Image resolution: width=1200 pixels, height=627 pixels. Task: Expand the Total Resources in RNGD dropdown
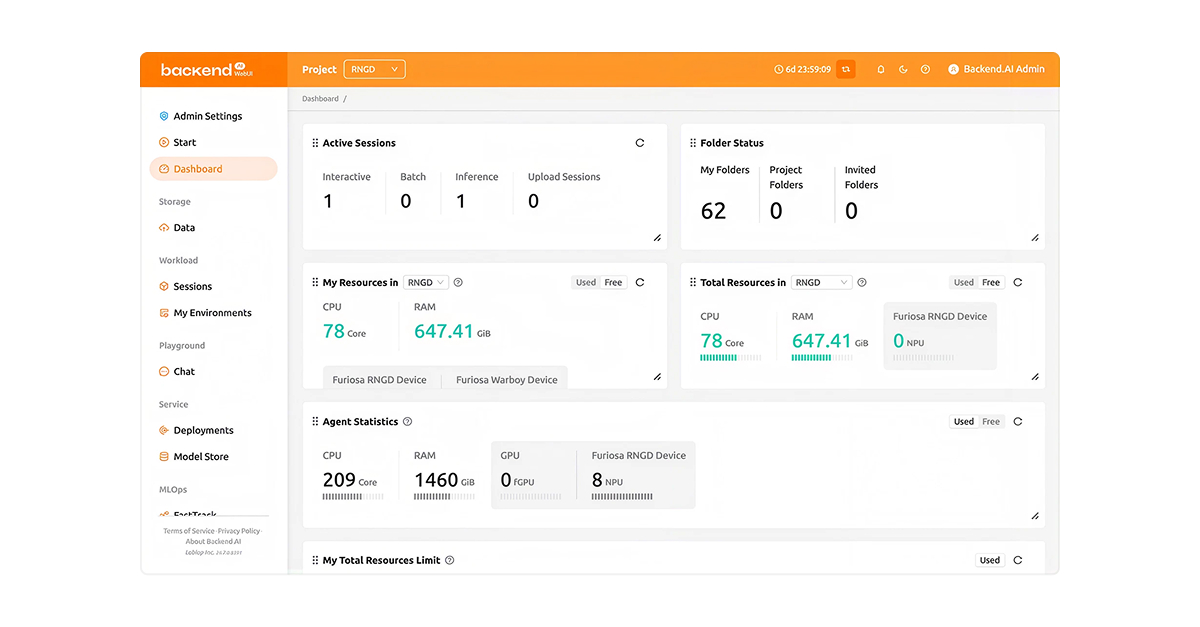click(822, 282)
